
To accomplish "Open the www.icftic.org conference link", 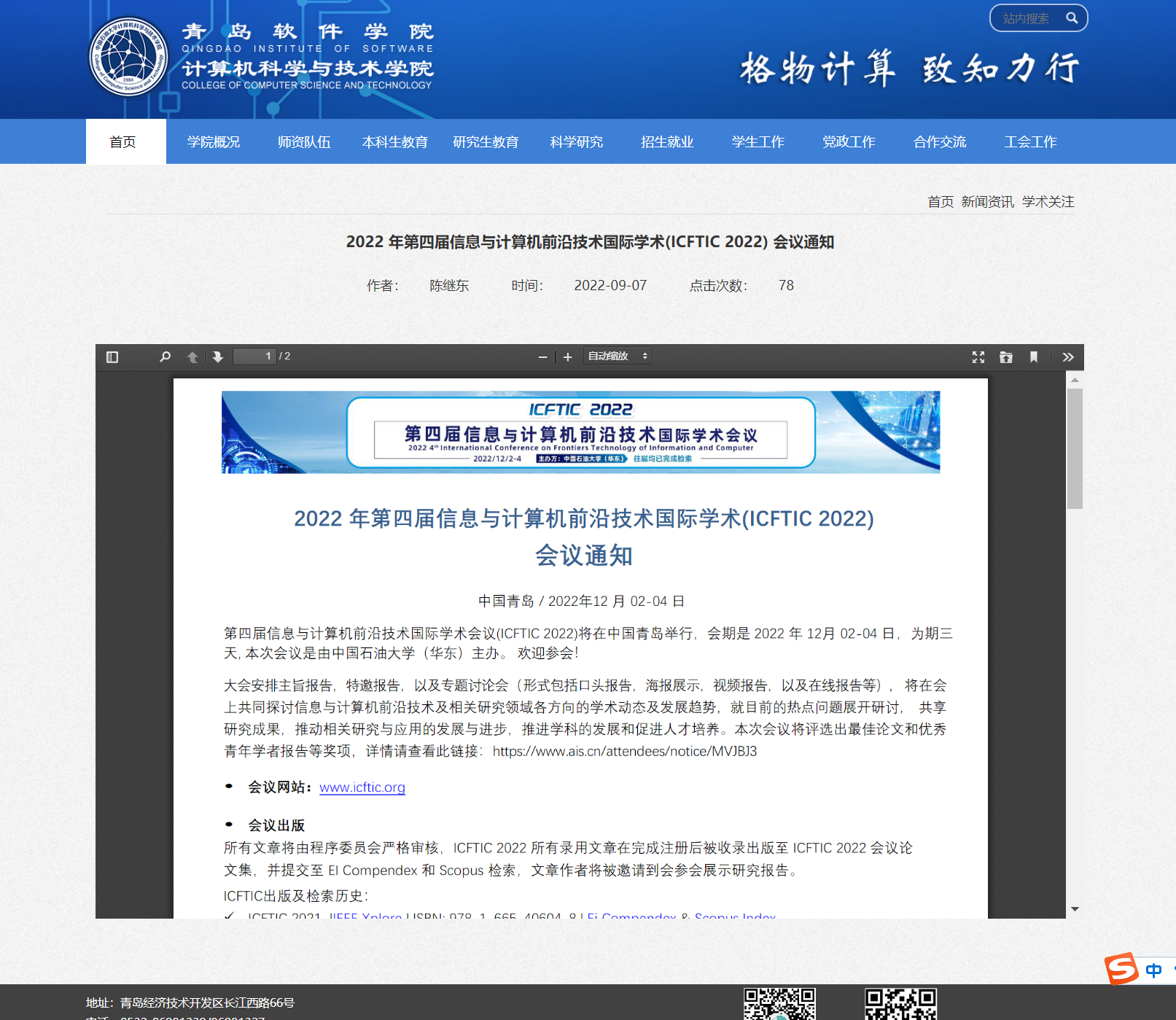I will point(362,787).
